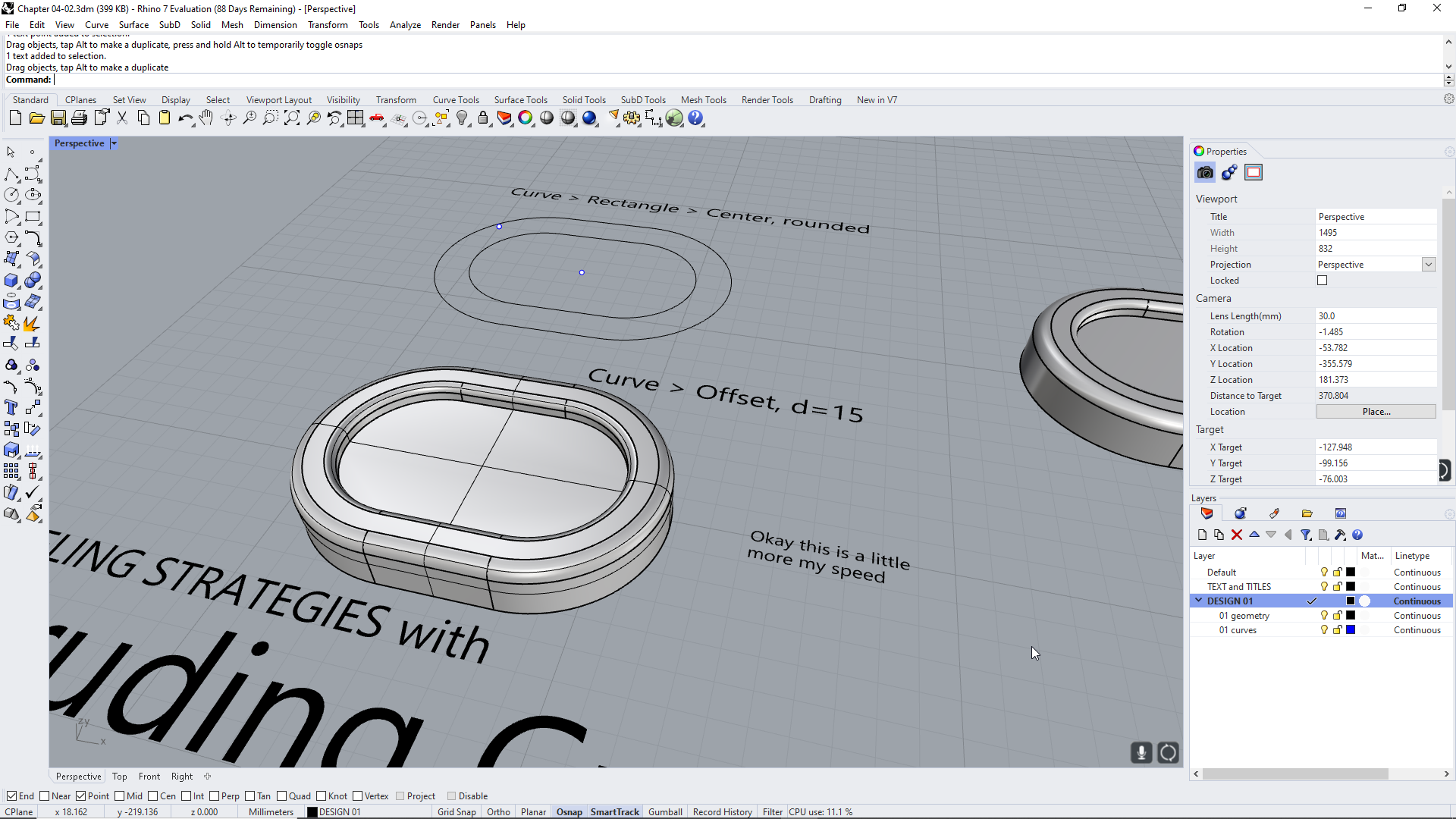Screen dimensions: 1456x819
Task: Enable Quad osnap checkbox
Action: 281,796
